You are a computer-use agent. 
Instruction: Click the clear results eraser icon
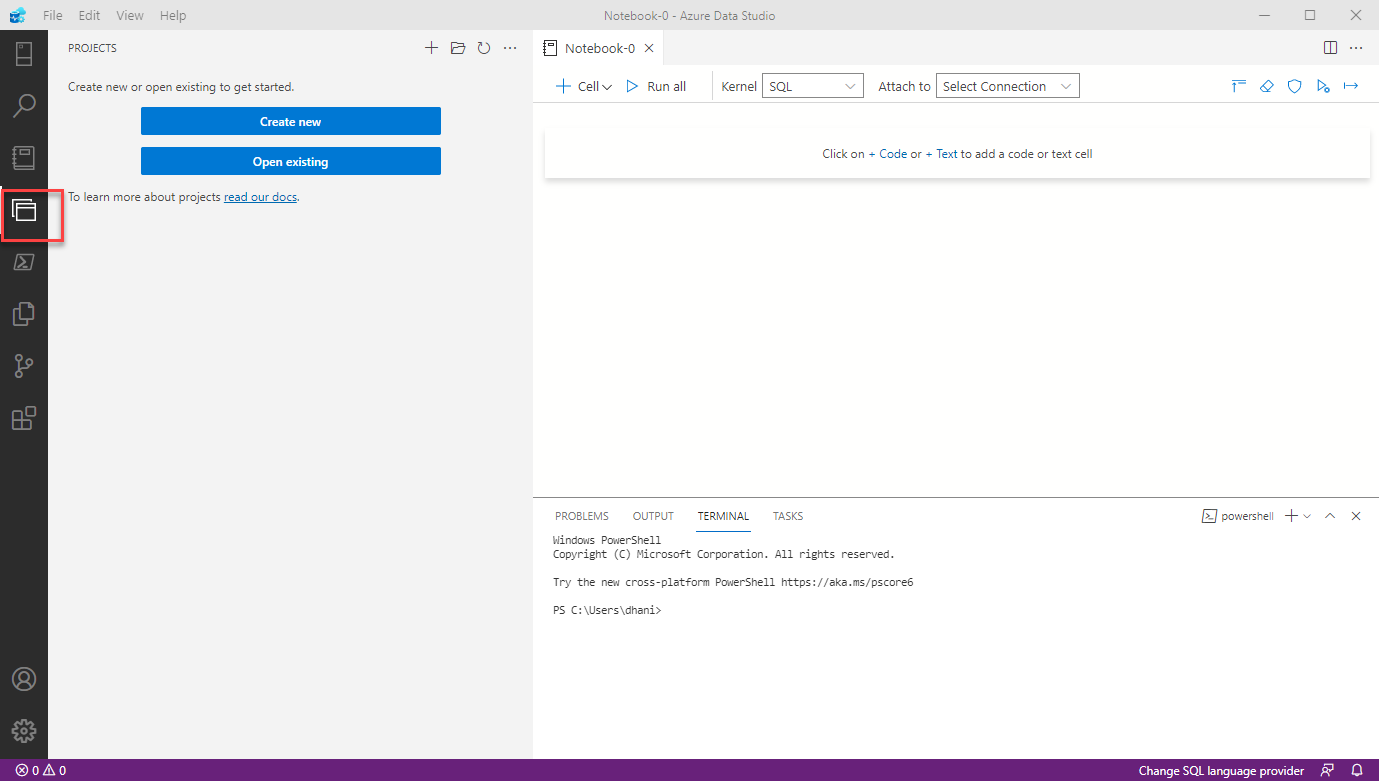1267,86
